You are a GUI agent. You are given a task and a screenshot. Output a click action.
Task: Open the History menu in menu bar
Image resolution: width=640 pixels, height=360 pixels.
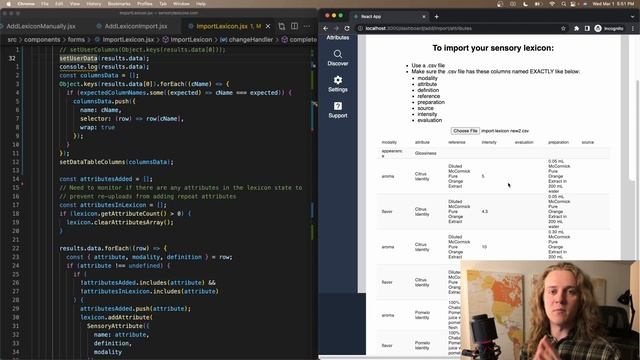pos(93,4)
